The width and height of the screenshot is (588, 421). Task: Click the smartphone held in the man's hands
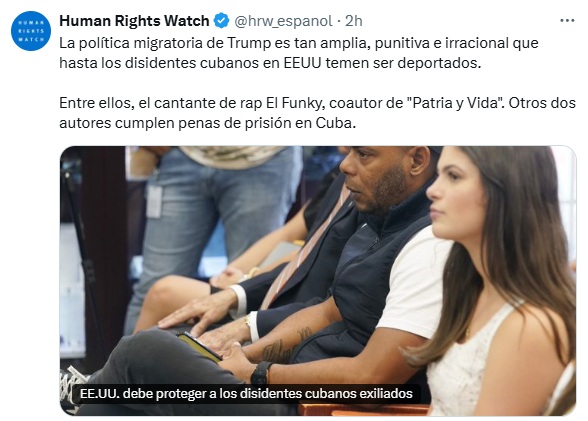199,347
